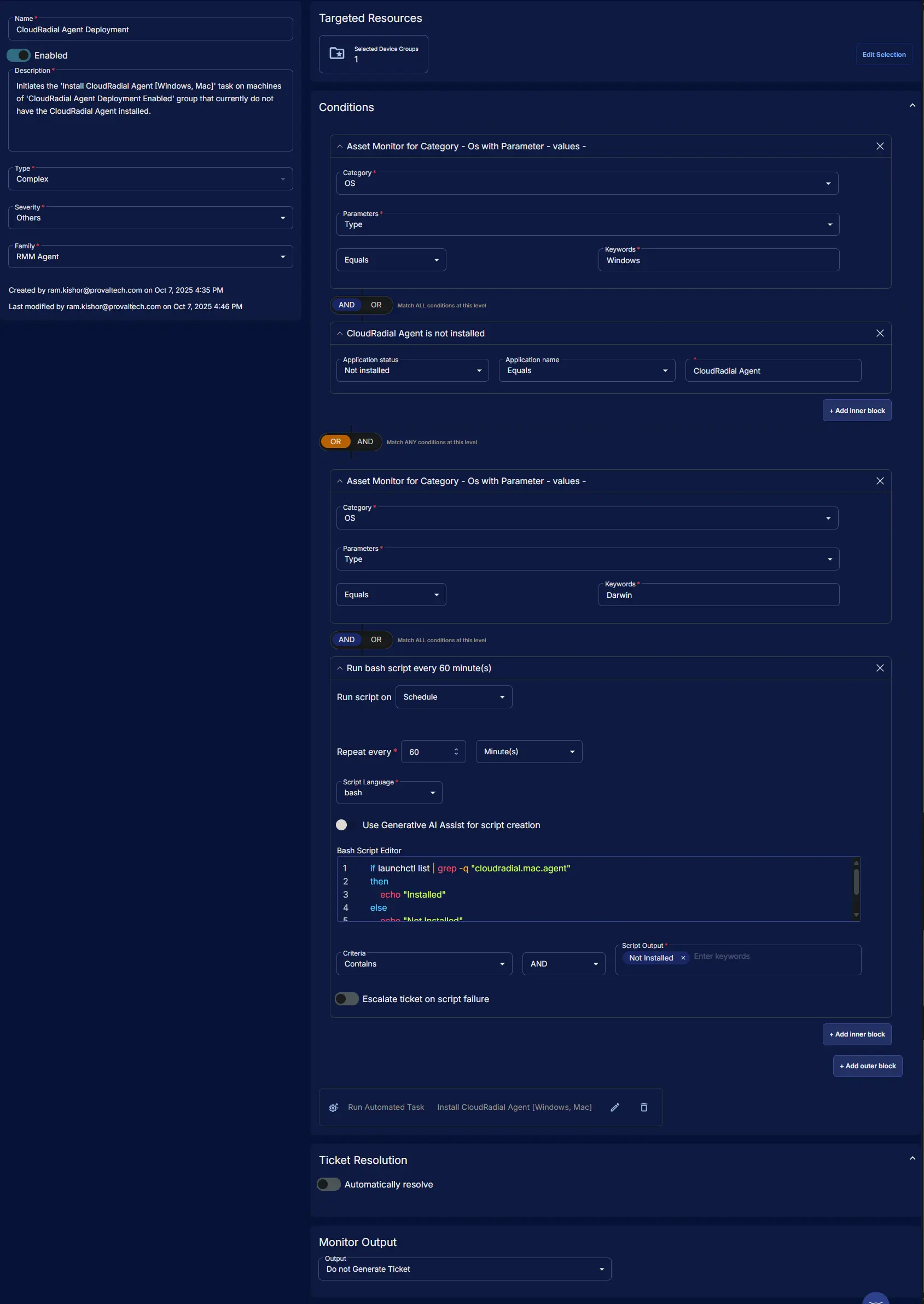Remove the 'Not Installed' script output keyword chip
This screenshot has height=1304, width=924.
683,958
